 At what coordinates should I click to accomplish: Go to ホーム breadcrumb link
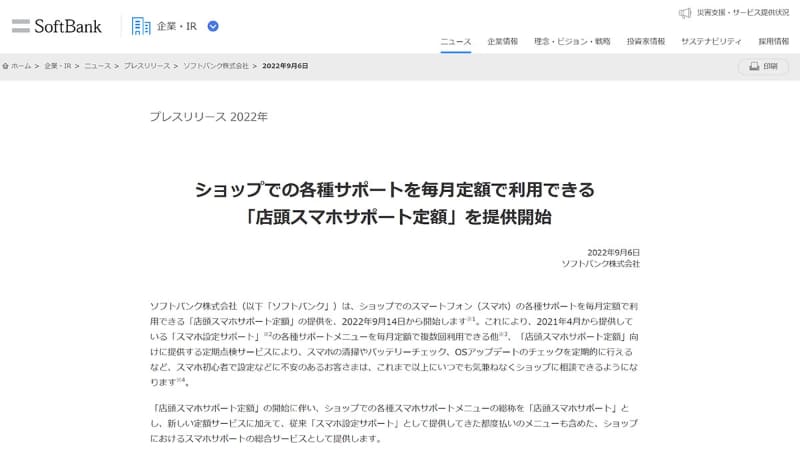(21, 66)
